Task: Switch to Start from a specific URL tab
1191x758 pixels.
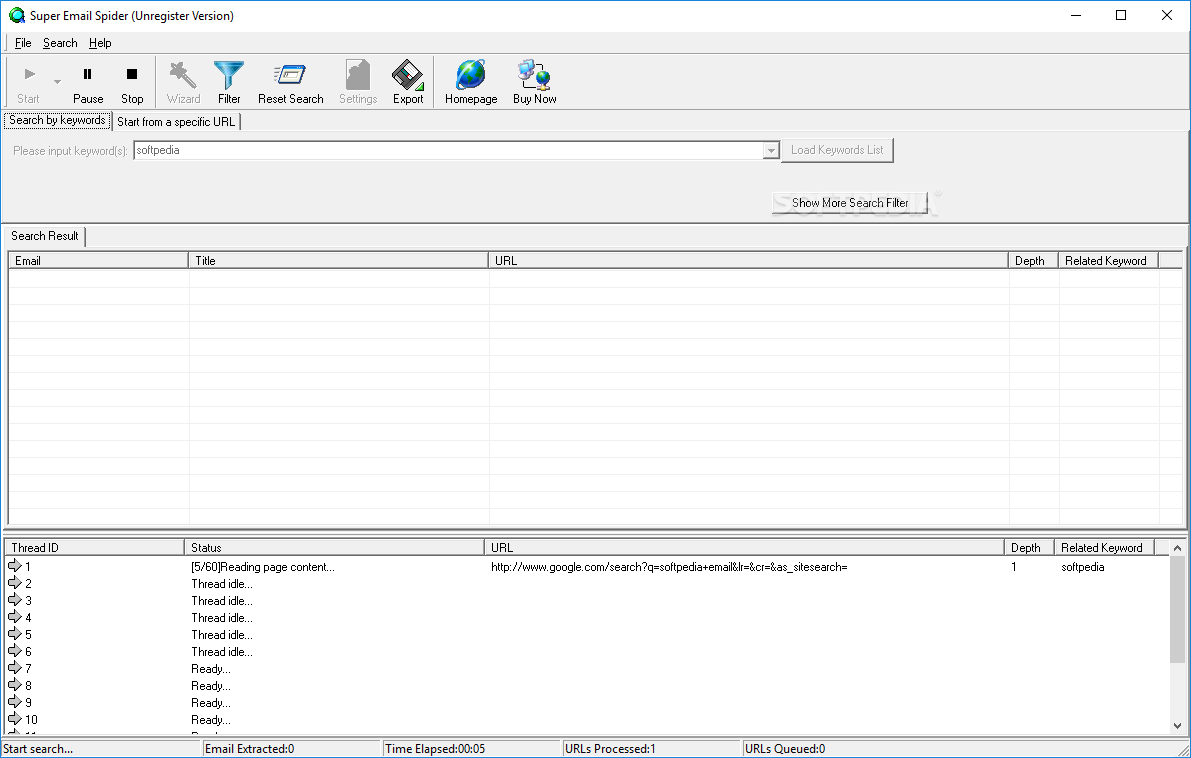Action: pos(176,122)
